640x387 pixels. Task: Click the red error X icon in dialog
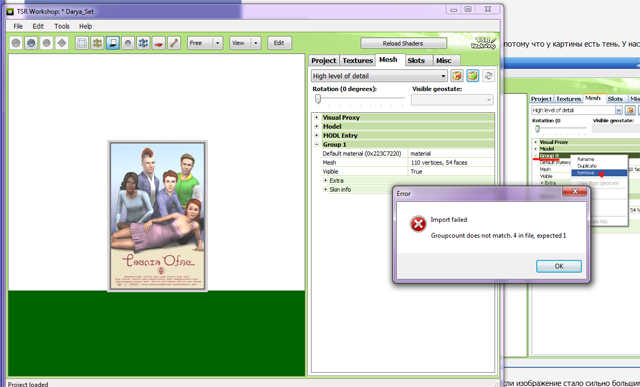418,224
